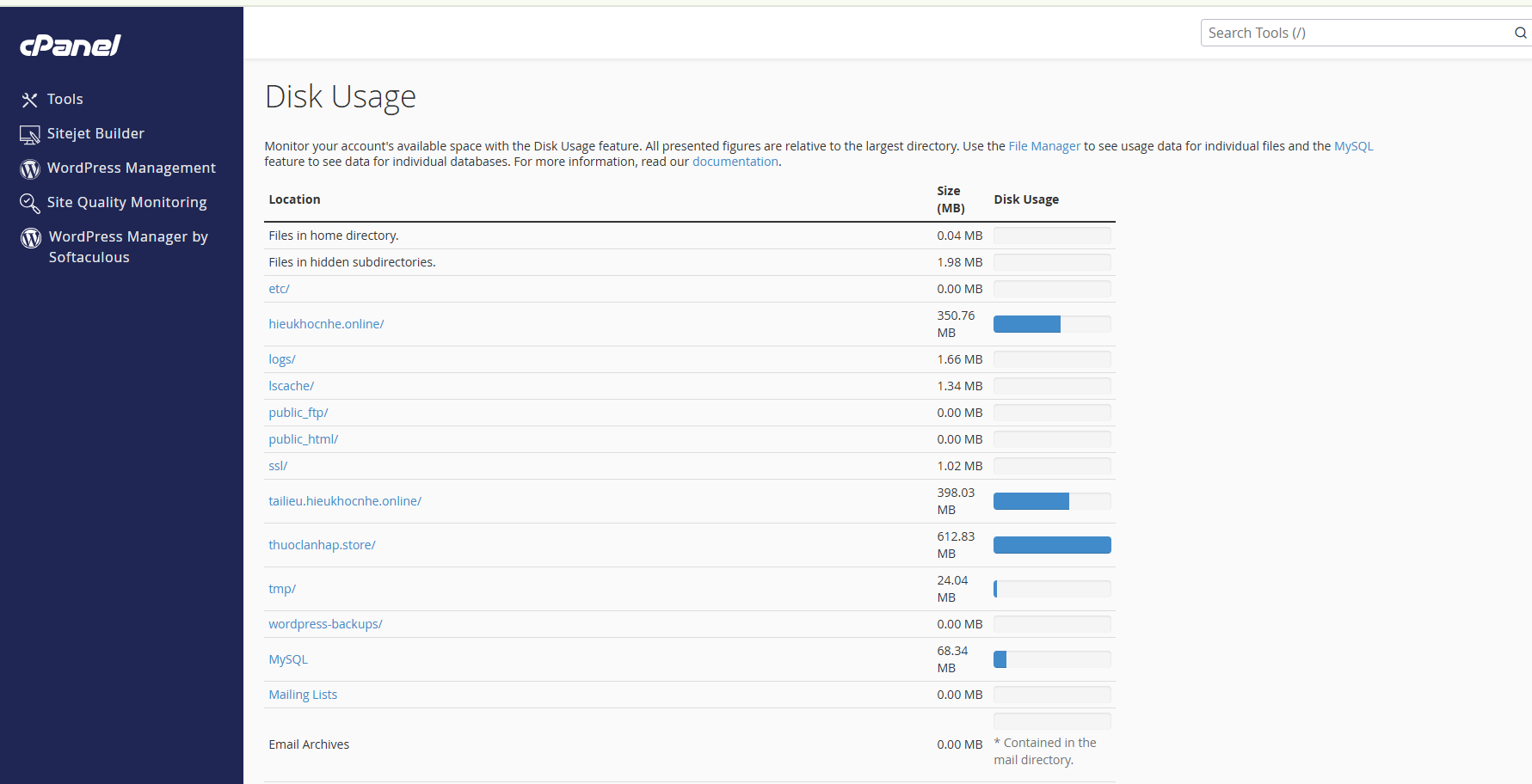Screen dimensions: 1532x784
Task: Open the tailieu.hieukhocnhe.online/ directory
Action: pyautogui.click(x=345, y=501)
